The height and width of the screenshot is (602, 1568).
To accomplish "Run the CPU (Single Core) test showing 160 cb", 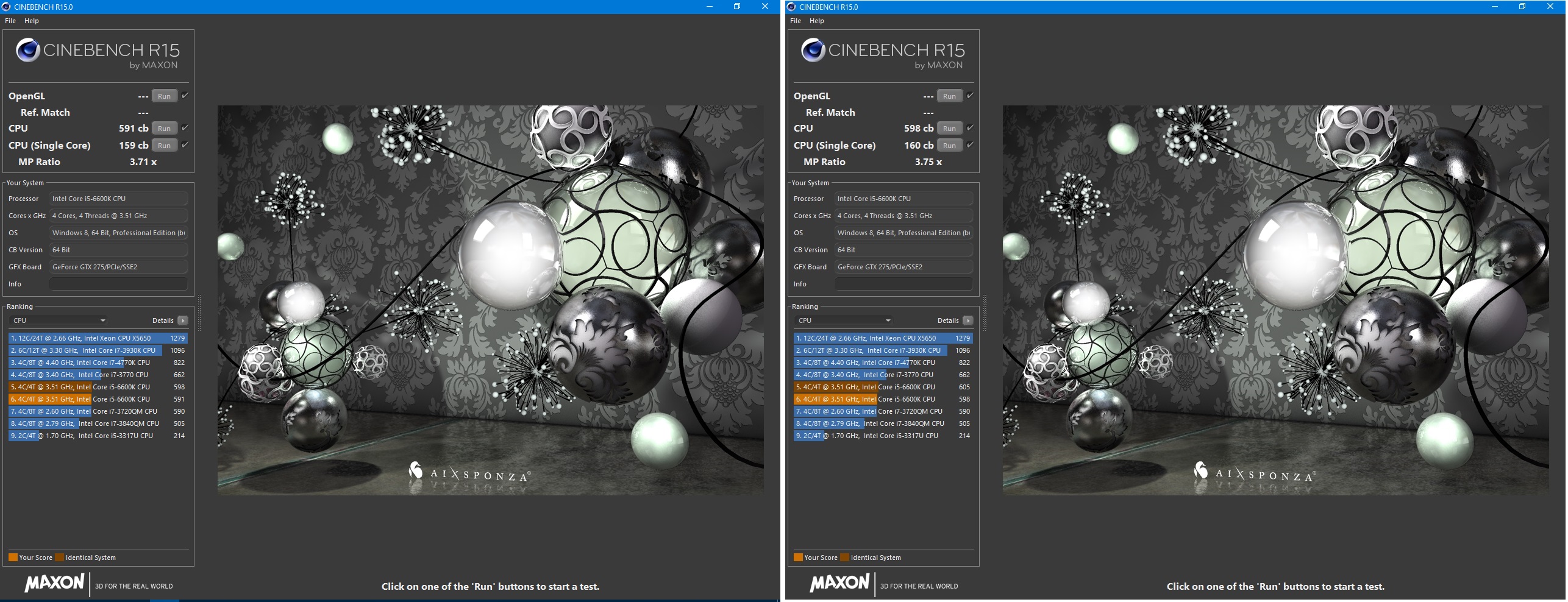I will (949, 146).
